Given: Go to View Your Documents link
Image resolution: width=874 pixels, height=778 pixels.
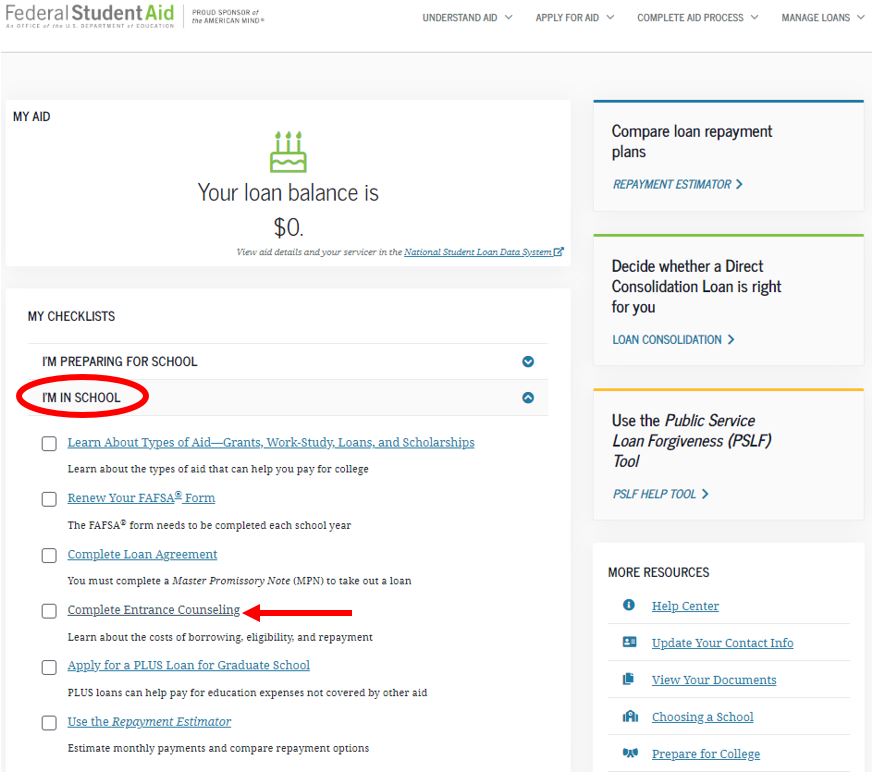Looking at the screenshot, I should click(x=714, y=680).
